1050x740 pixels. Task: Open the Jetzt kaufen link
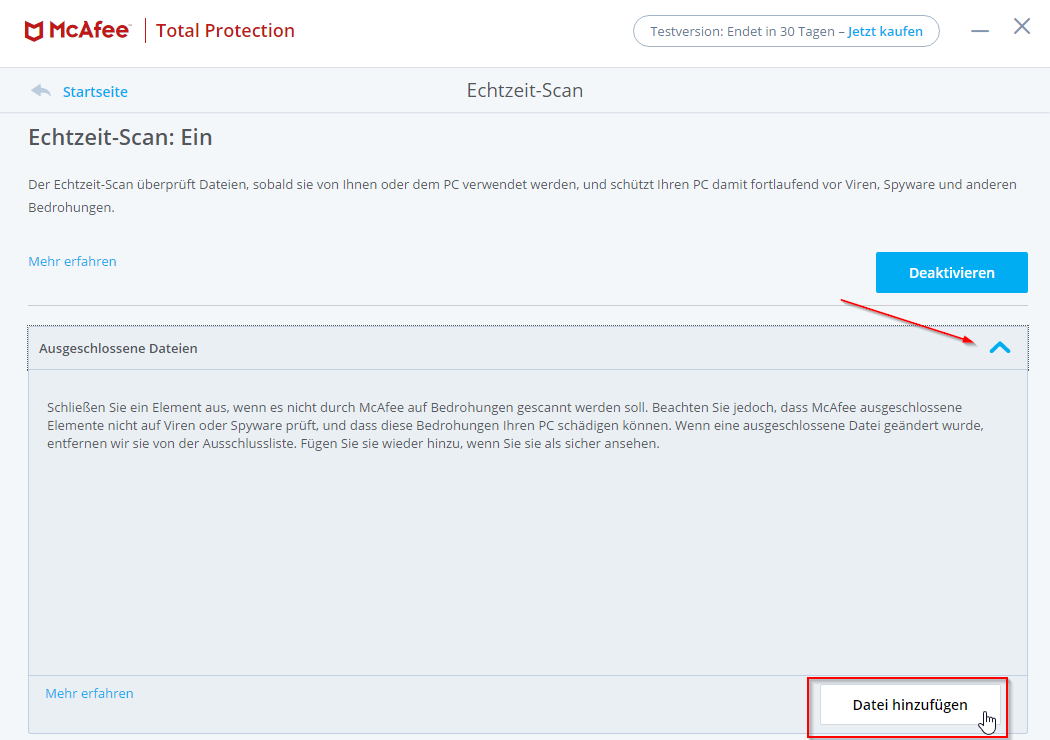point(885,31)
